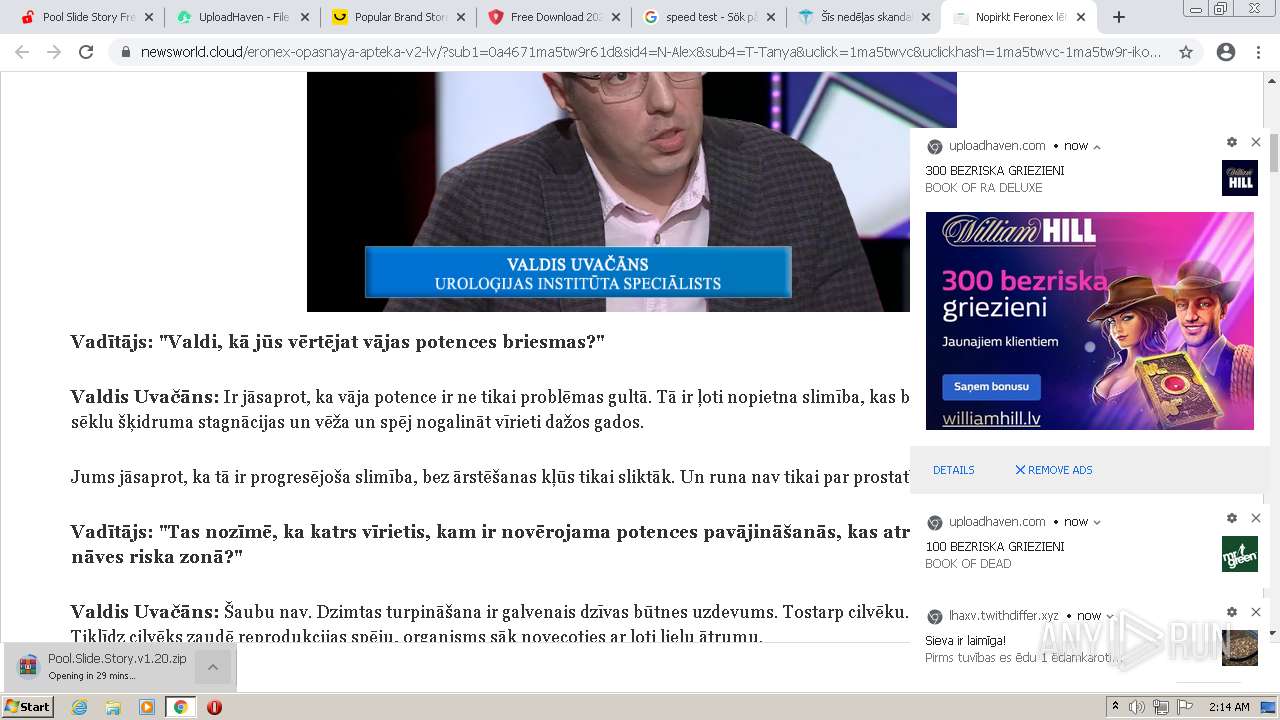The image size is (1280, 720).
Task: Launch Internet Explorer from the taskbar
Action: [80, 707]
